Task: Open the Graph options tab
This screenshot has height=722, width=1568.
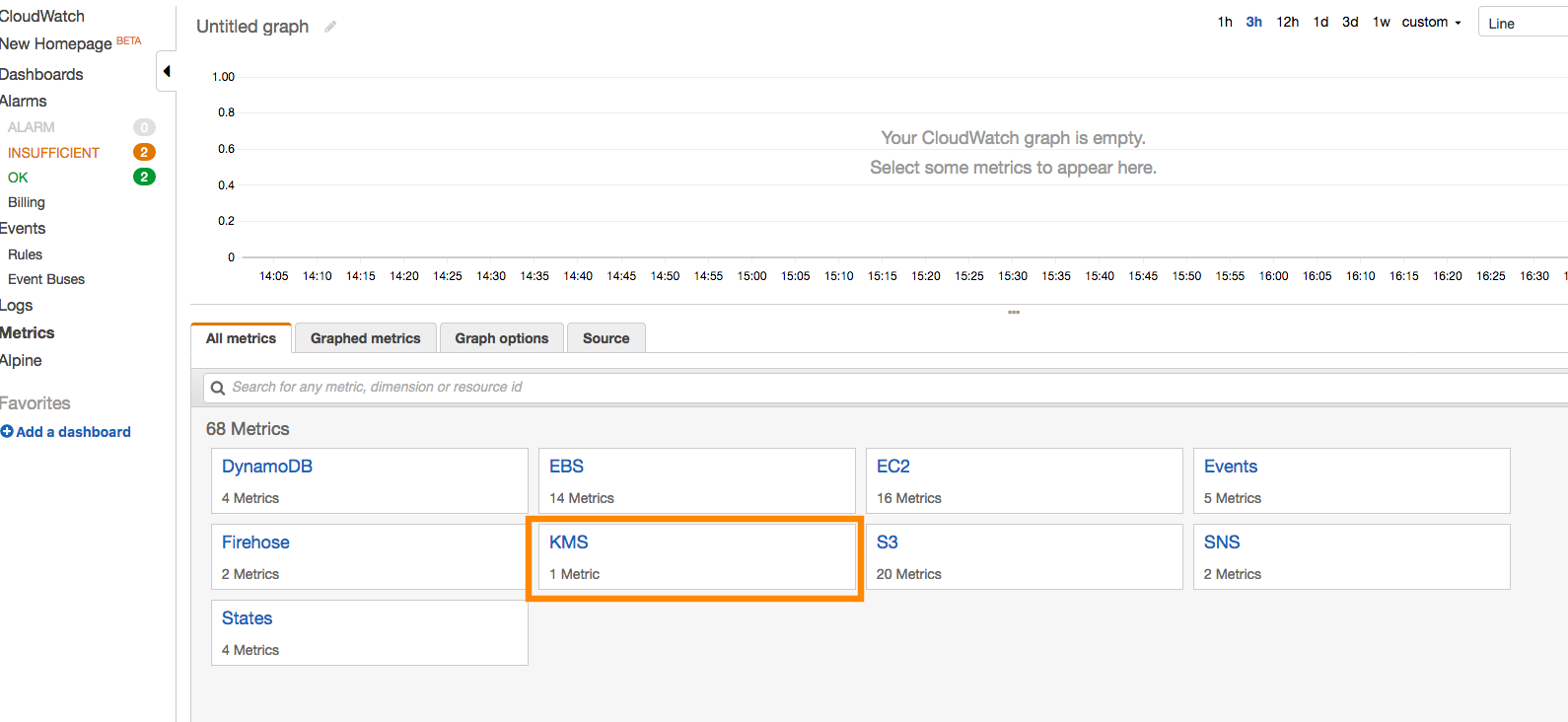Action: (502, 338)
